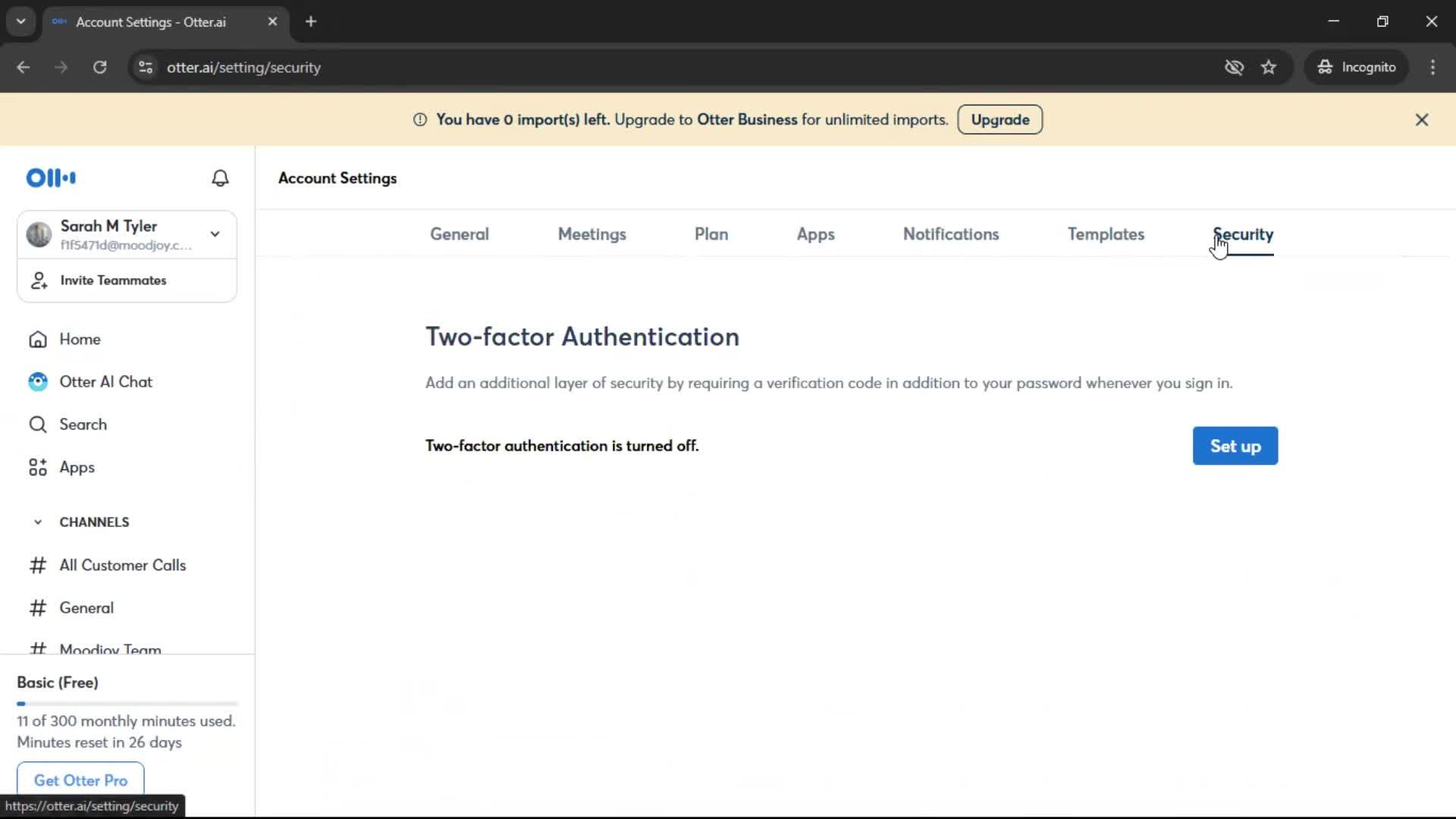Click the Sarah M Tyler profile avatar
Image resolution: width=1456 pixels, height=819 pixels.
(x=39, y=235)
